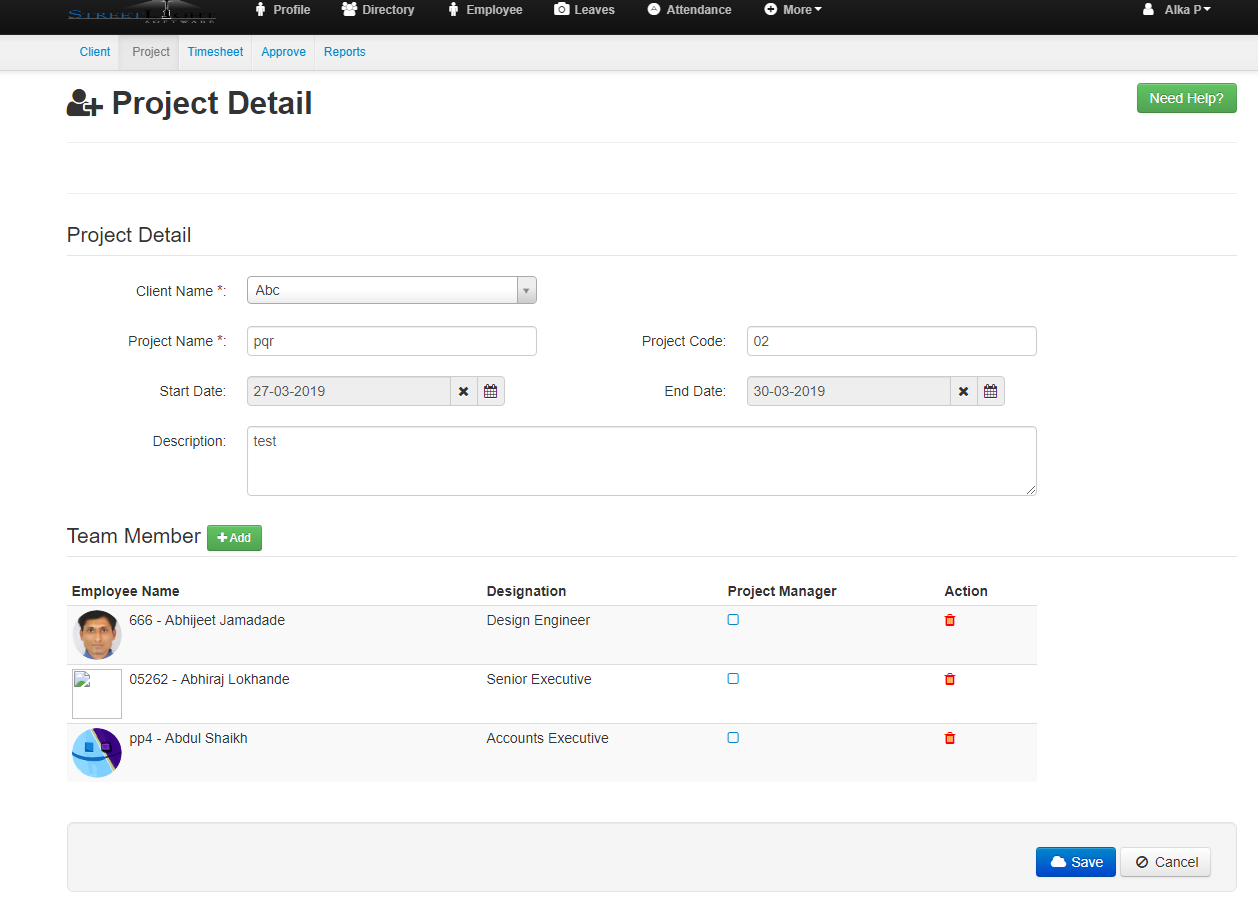Click the Need Help? button

pos(1186,98)
